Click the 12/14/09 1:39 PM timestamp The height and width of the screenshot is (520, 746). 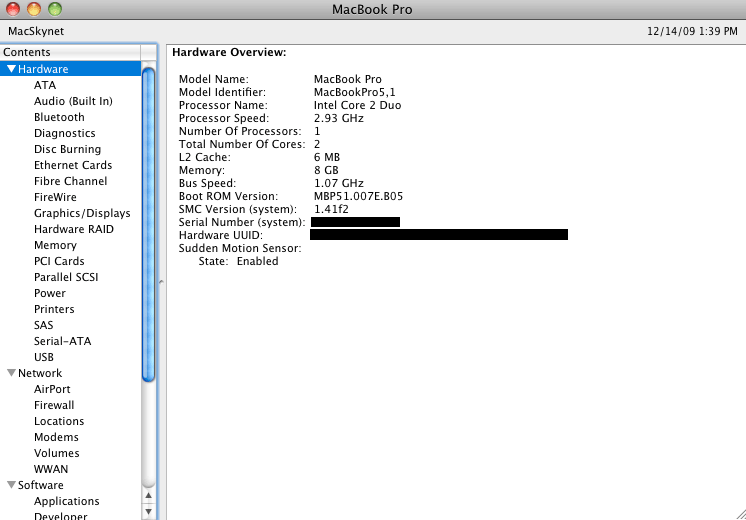[692, 31]
